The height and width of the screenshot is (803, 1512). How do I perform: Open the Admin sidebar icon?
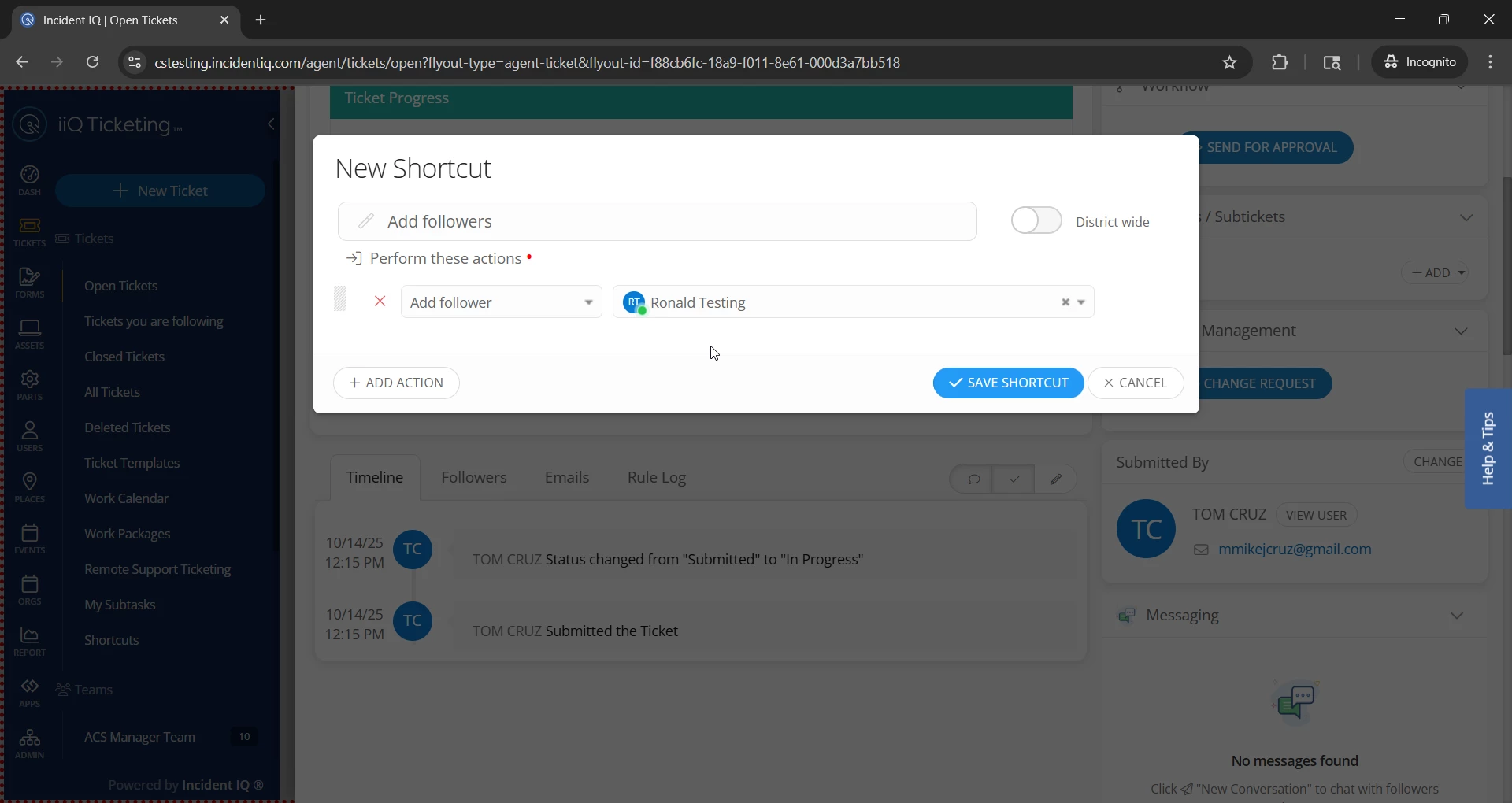(x=29, y=743)
